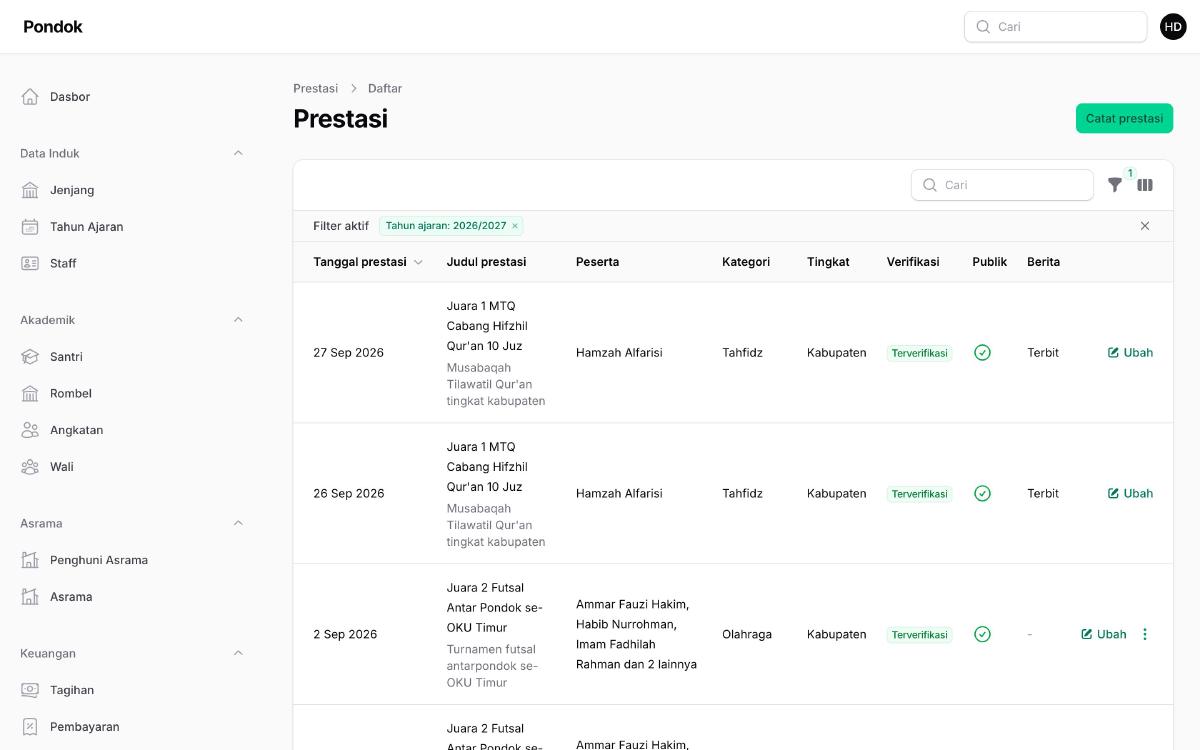Click Tingkat column header
Viewport: 1200px width, 750px height.
(x=828, y=262)
